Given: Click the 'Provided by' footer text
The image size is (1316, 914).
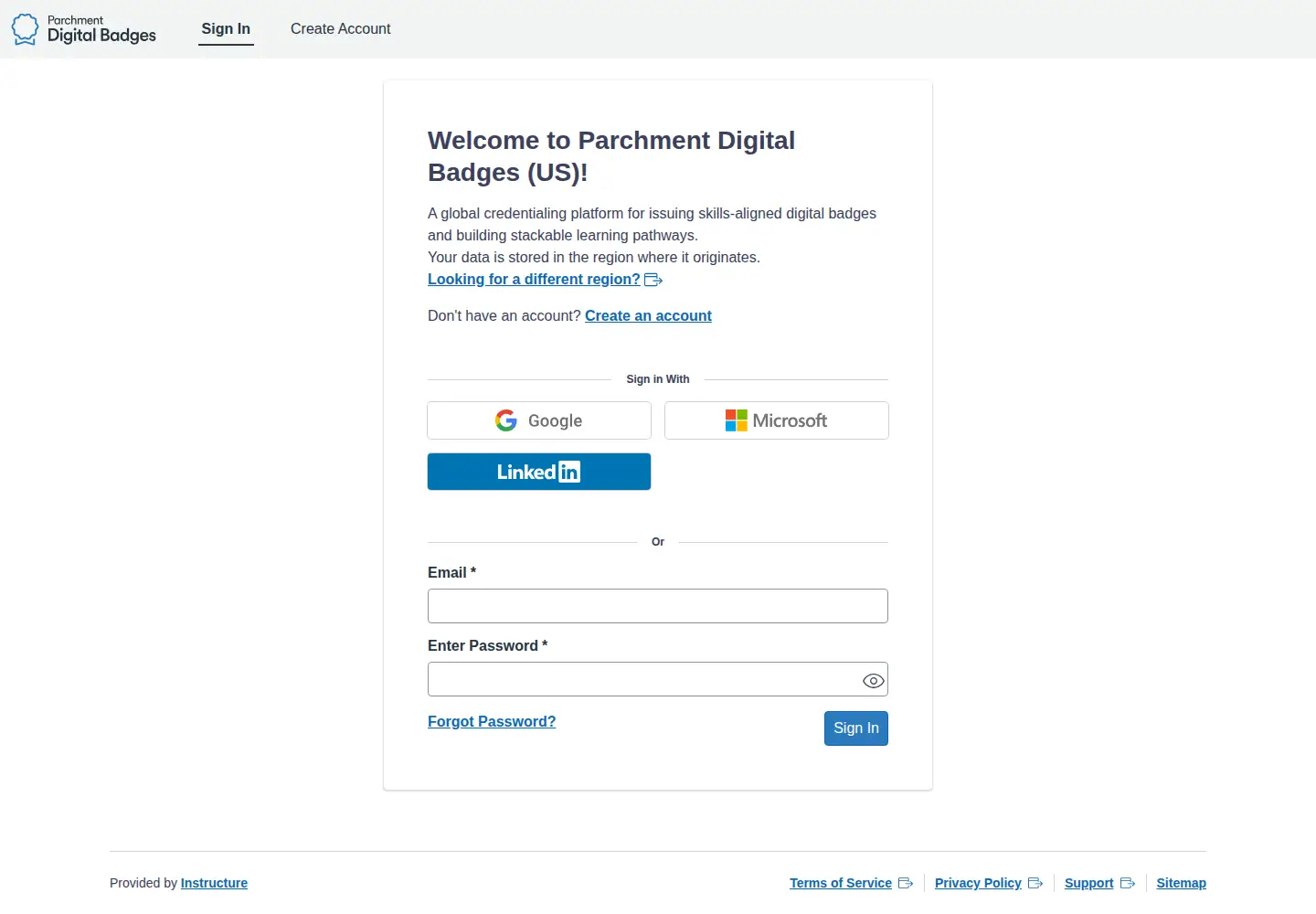Looking at the screenshot, I should tap(143, 883).
